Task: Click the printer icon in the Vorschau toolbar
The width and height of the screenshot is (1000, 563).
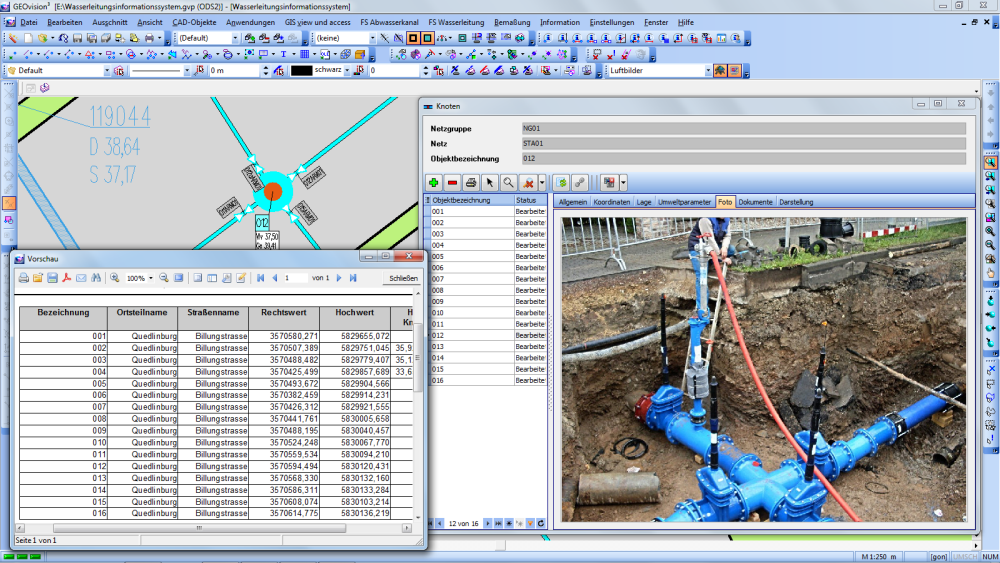Action: [24, 278]
